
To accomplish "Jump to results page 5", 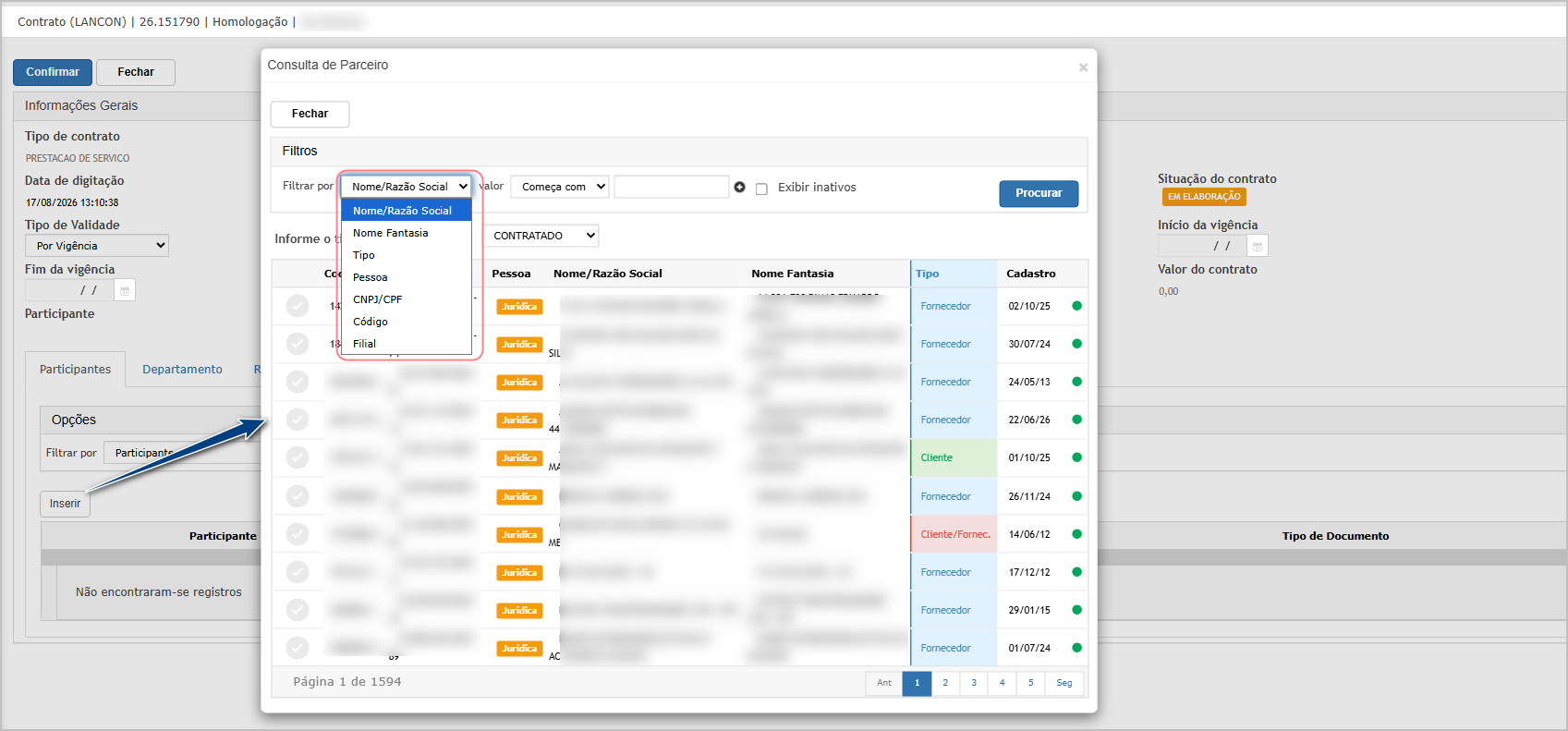I will click(1030, 683).
